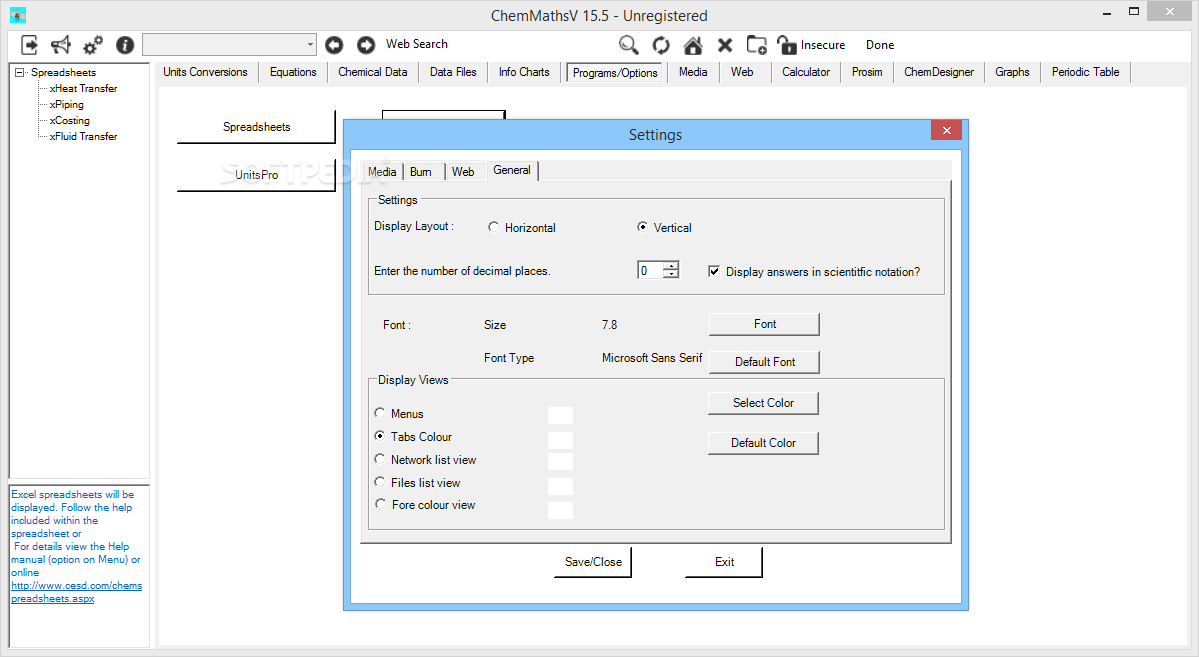Image resolution: width=1199 pixels, height=657 pixels.
Task: Switch to the Media settings tab
Action: [382, 172]
